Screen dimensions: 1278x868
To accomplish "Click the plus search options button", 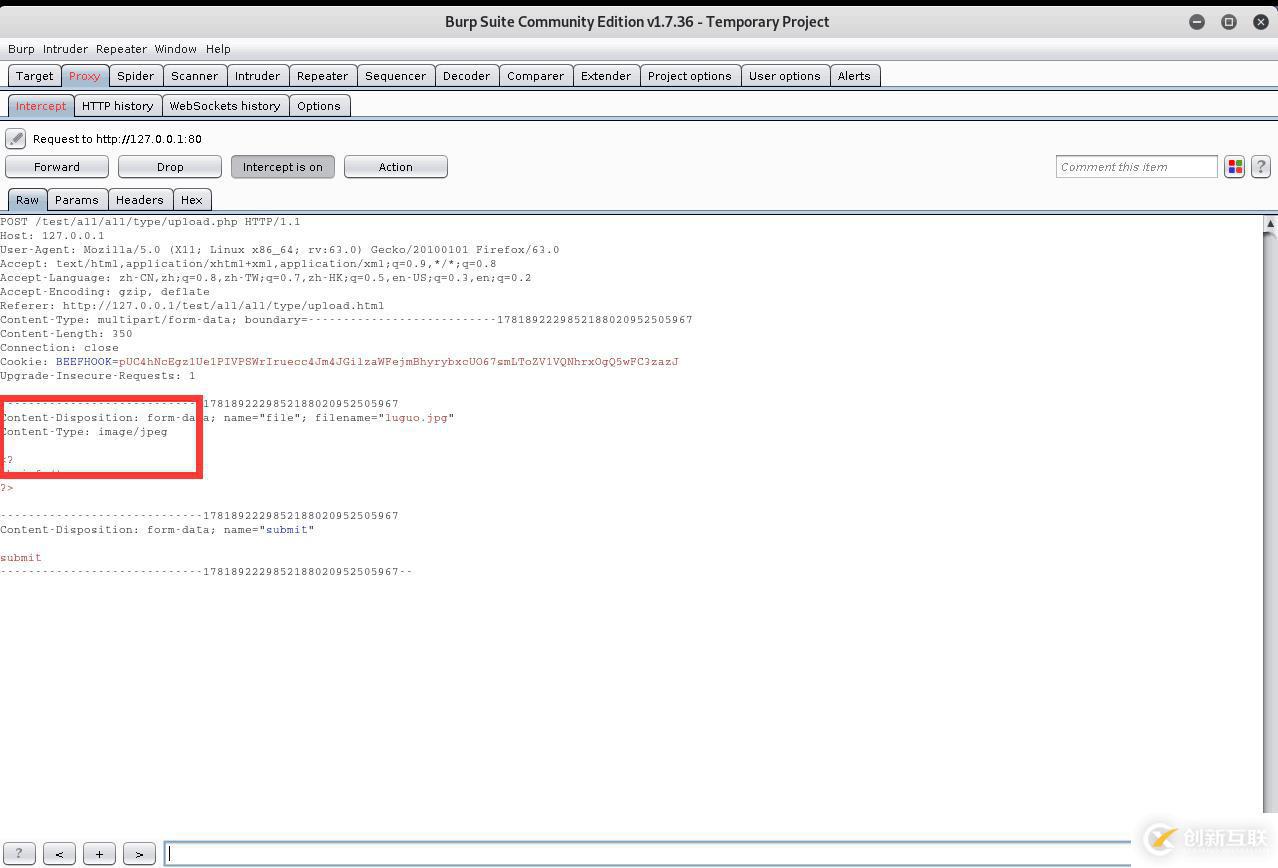I will click(x=99, y=853).
